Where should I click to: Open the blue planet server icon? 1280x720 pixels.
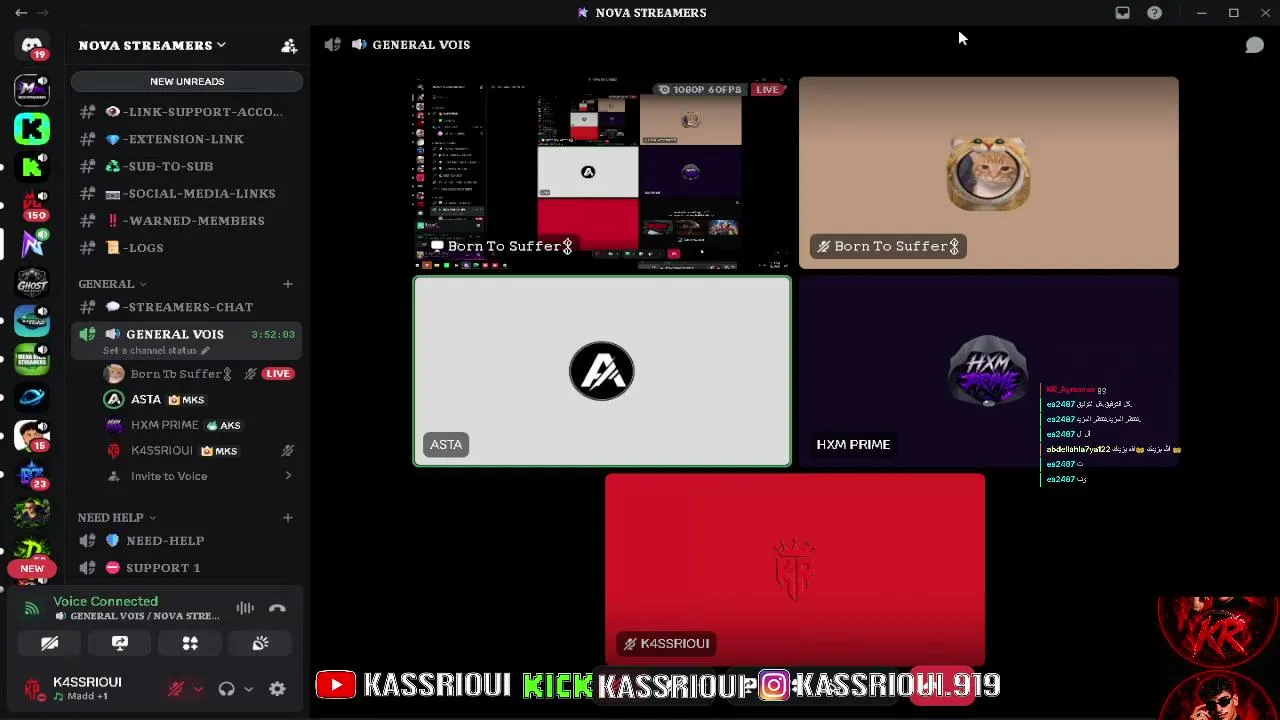pyautogui.click(x=32, y=397)
